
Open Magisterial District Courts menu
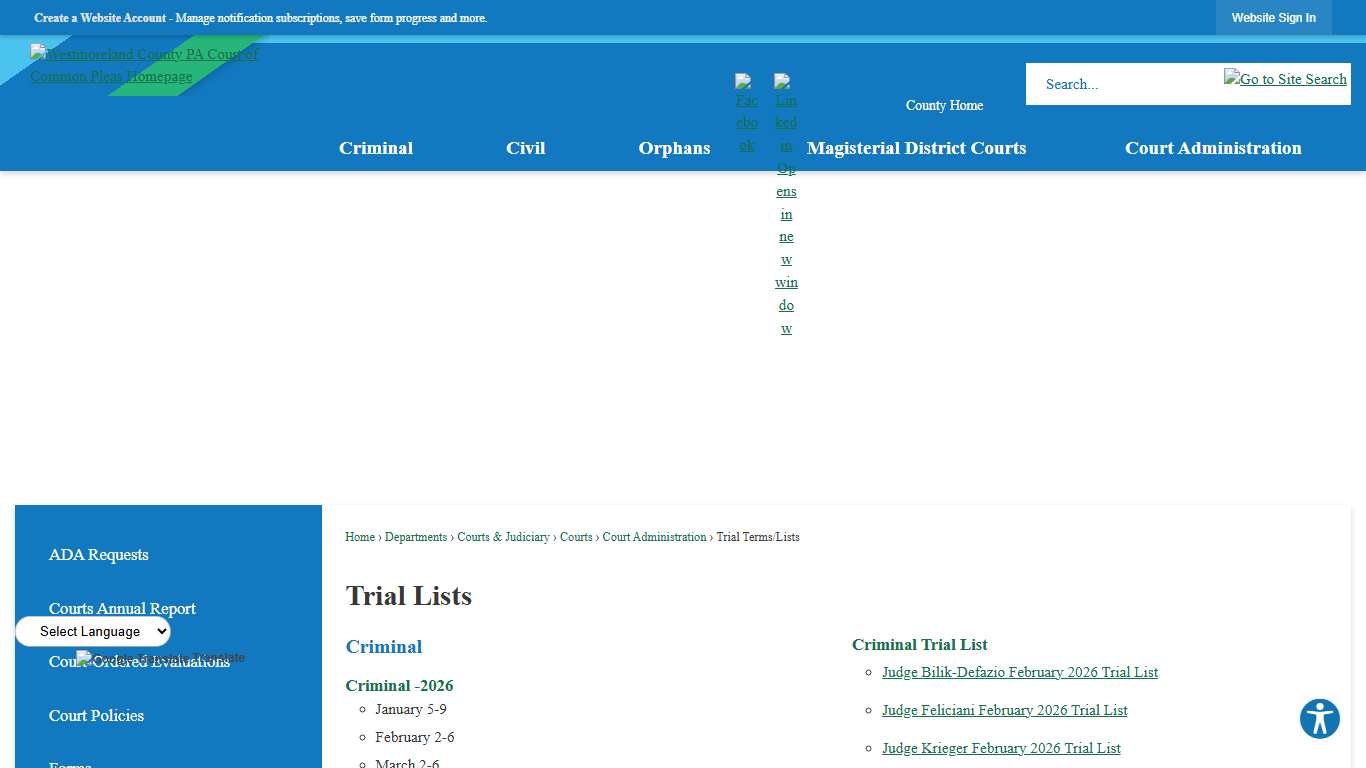916,148
